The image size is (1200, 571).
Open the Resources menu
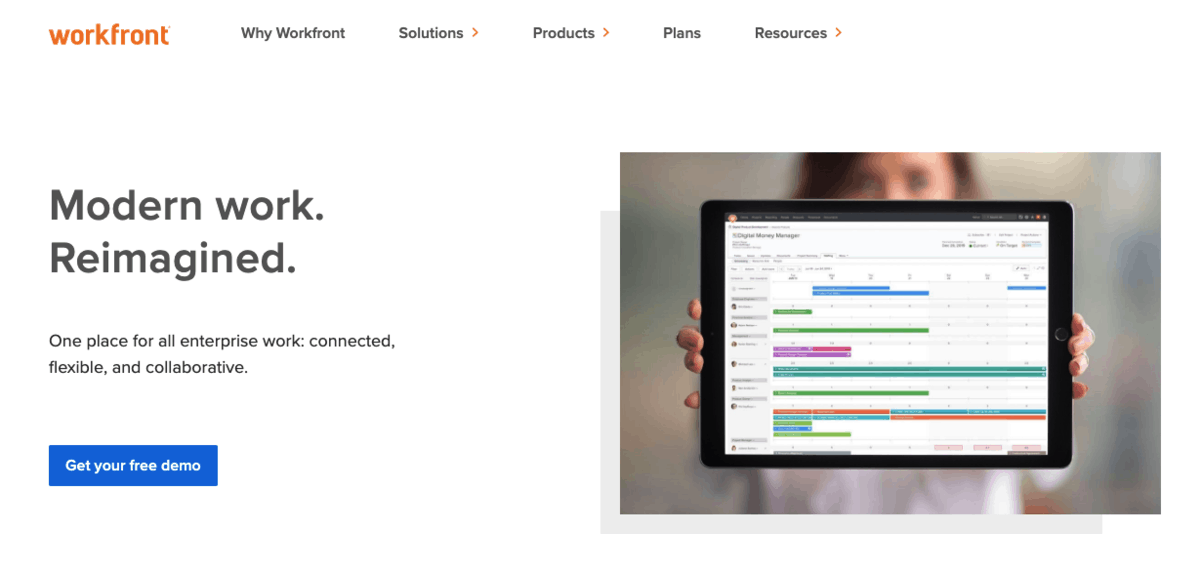point(791,33)
